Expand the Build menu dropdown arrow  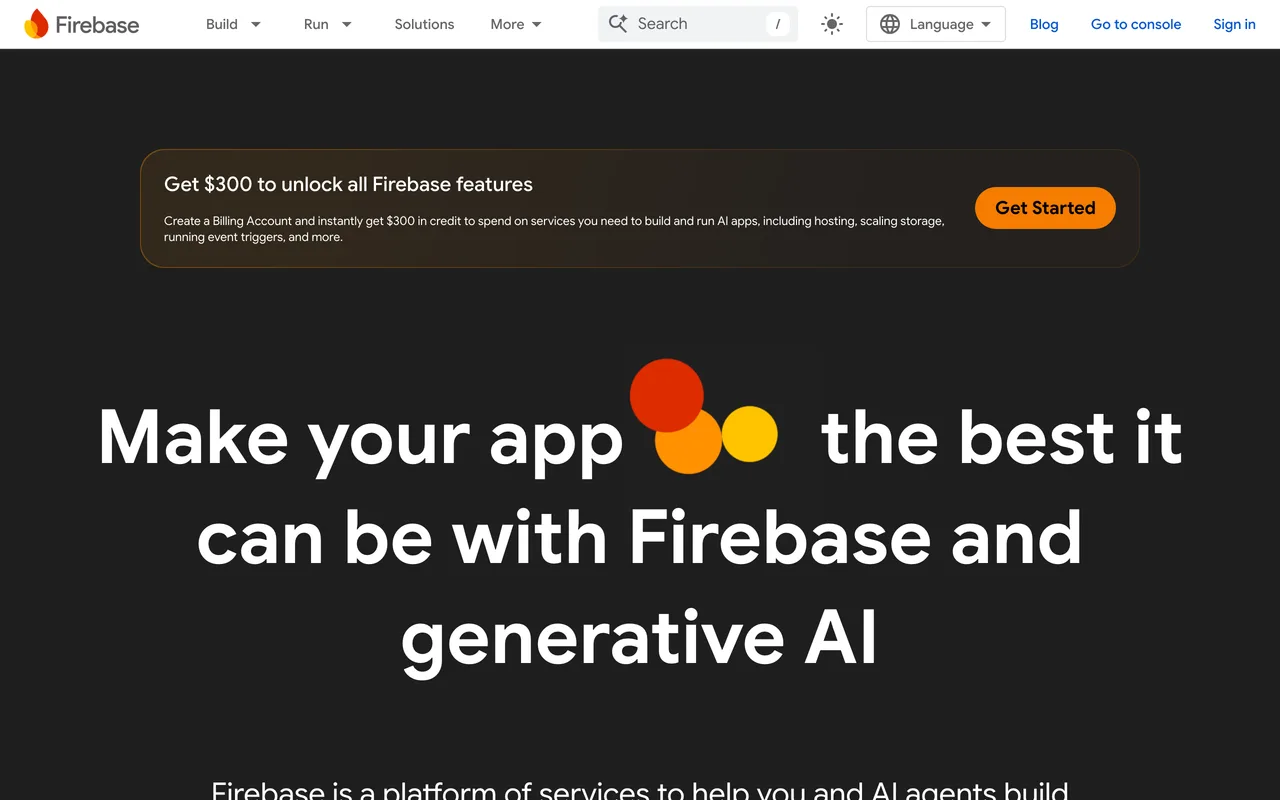256,24
